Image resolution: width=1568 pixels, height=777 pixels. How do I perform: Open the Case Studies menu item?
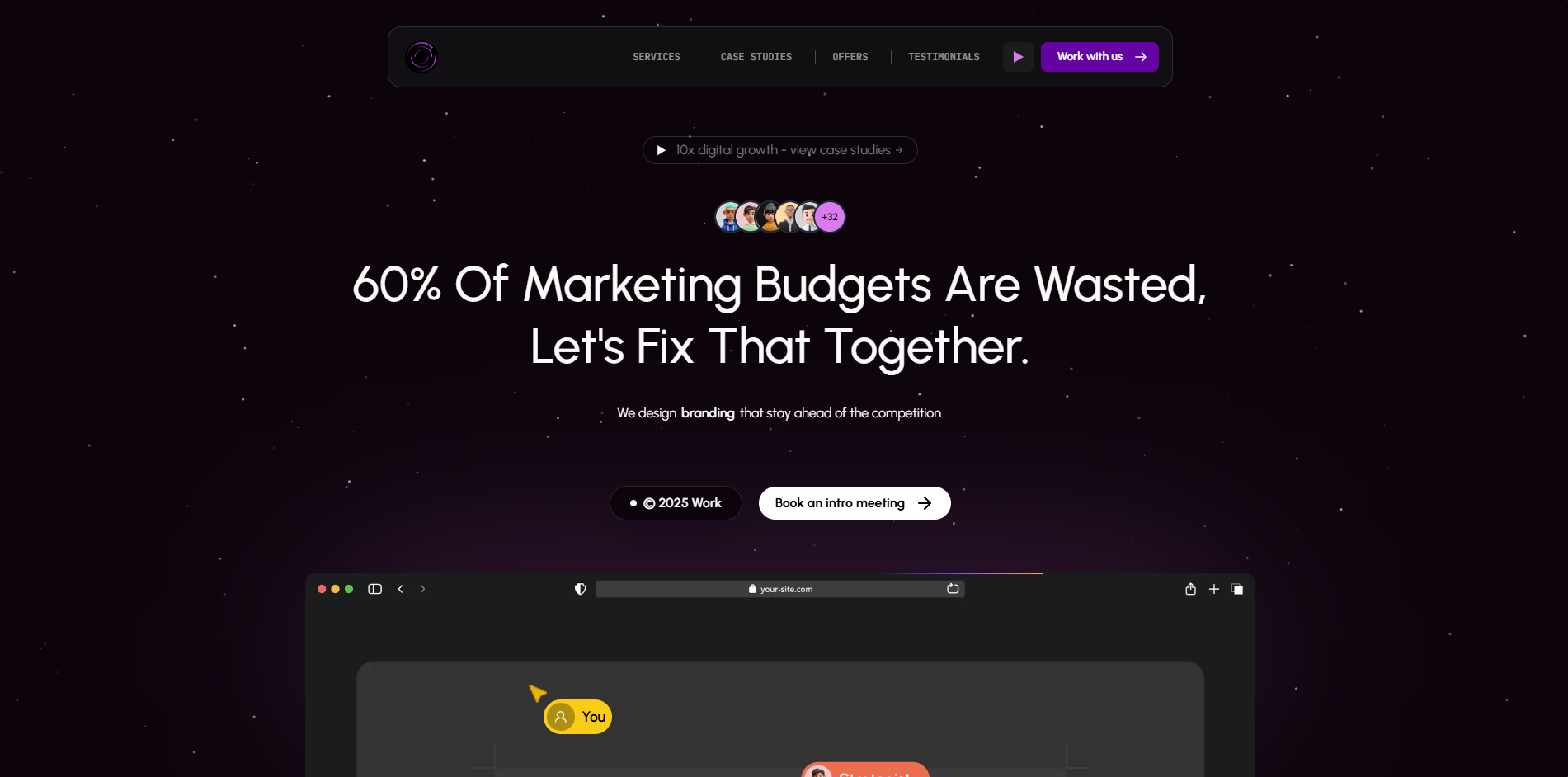coord(756,57)
